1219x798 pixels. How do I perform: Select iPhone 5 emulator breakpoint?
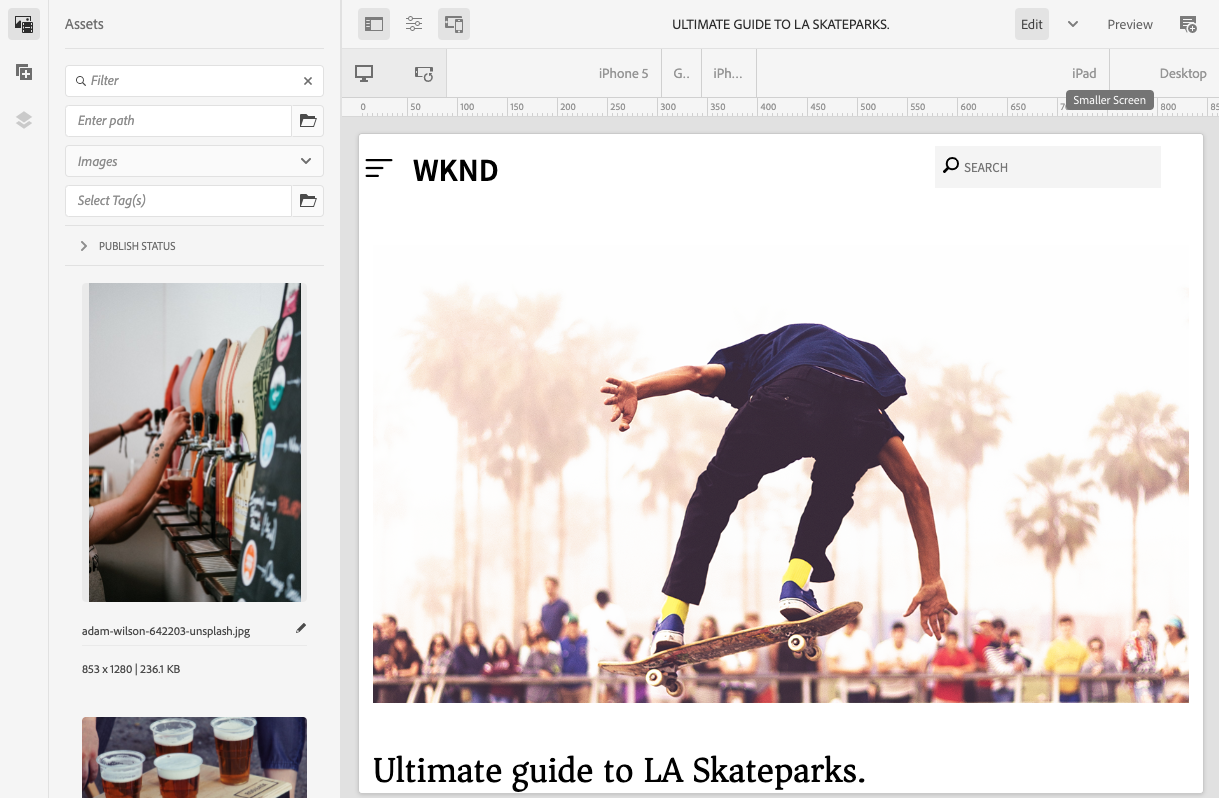(x=623, y=73)
